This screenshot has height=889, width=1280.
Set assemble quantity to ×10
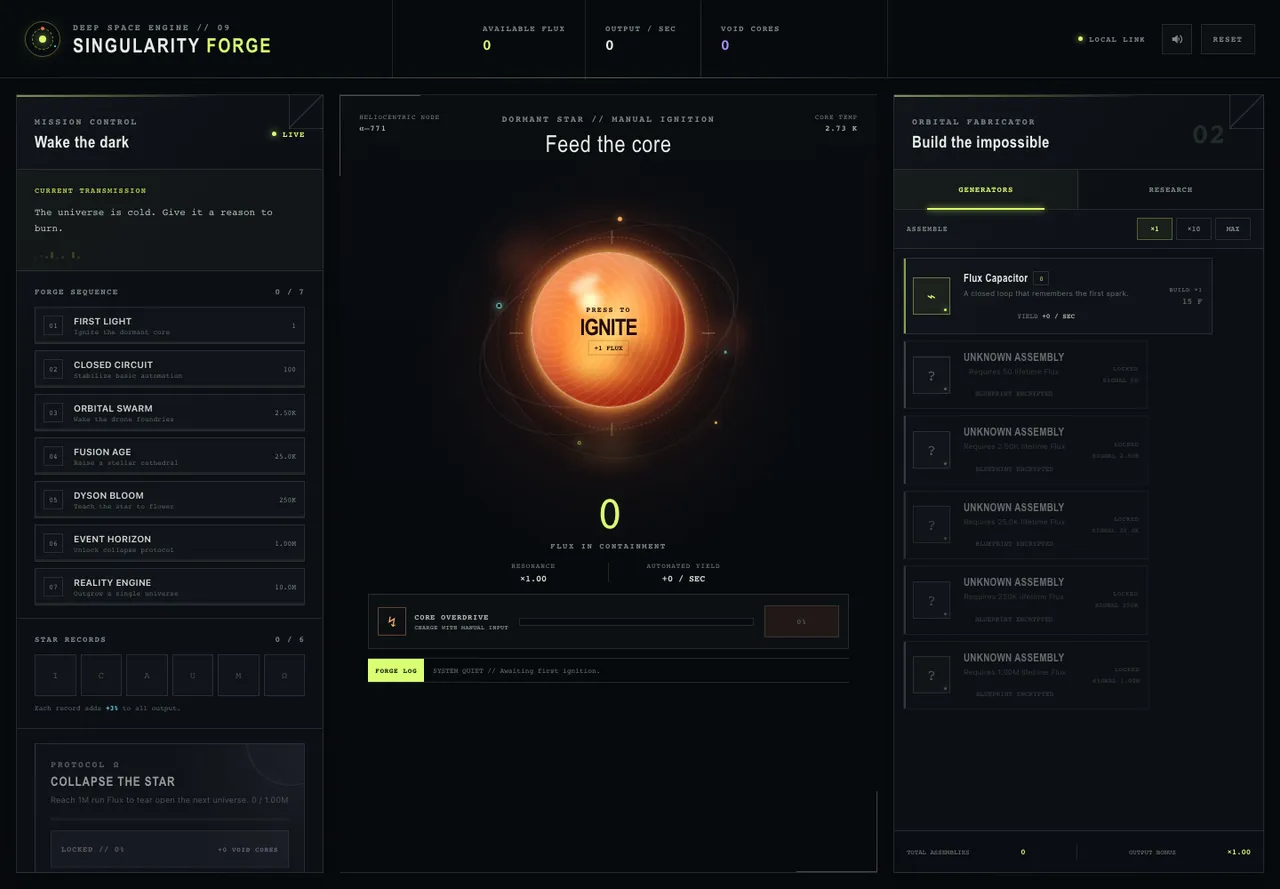click(1193, 229)
